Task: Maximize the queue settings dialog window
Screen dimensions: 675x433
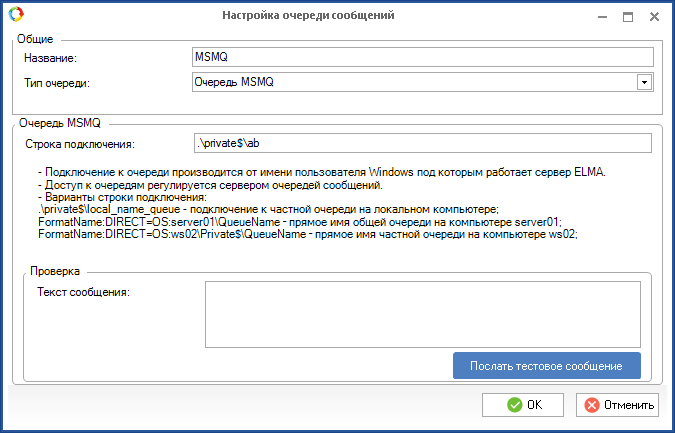Action: [628, 17]
